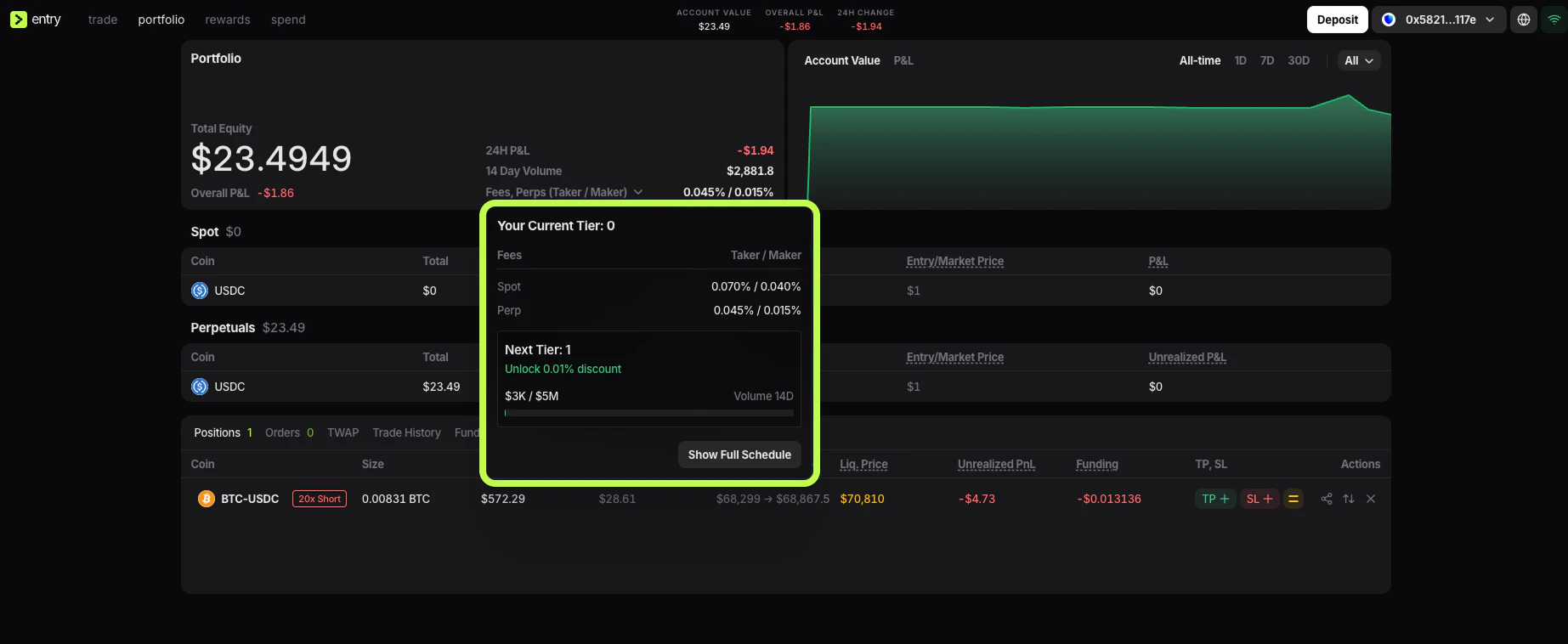Click the BTC-USDC position name
This screenshot has height=644, width=1568.
click(250, 499)
